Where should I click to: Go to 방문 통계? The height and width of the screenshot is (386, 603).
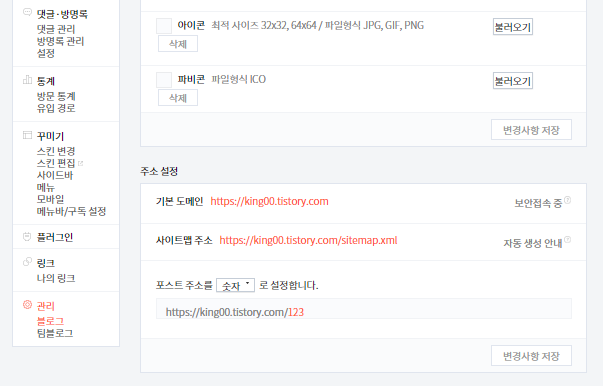[56, 96]
